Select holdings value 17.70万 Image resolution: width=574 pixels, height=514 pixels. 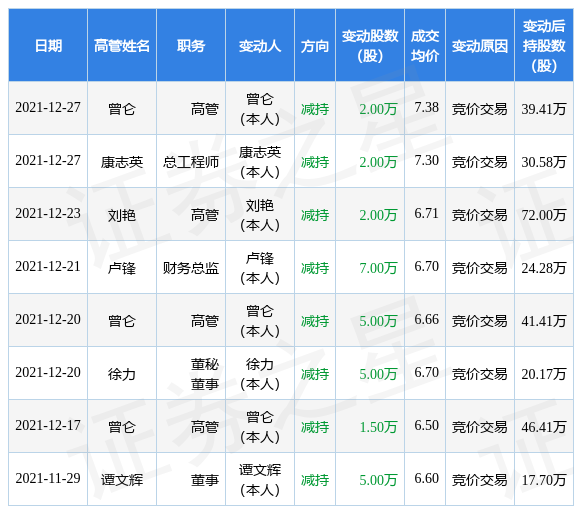point(544,480)
